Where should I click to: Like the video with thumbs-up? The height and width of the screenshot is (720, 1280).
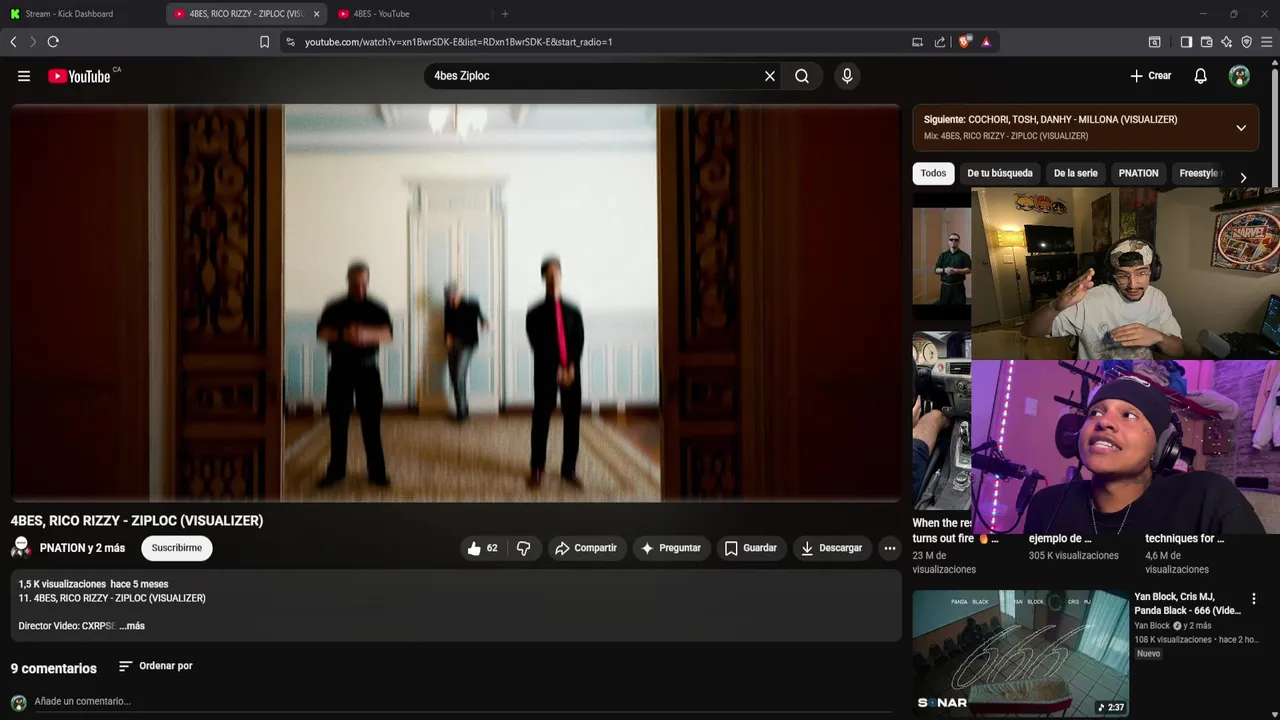point(481,548)
